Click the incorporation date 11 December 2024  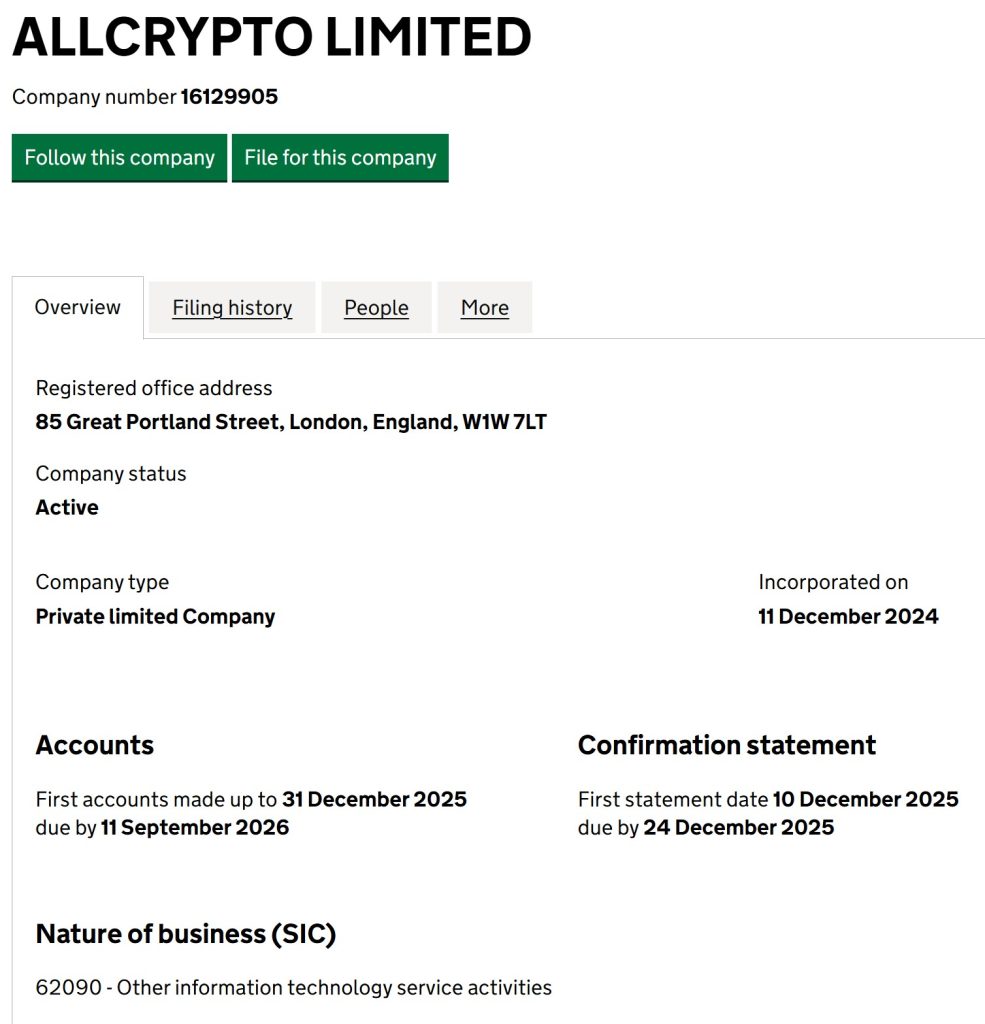(x=848, y=616)
